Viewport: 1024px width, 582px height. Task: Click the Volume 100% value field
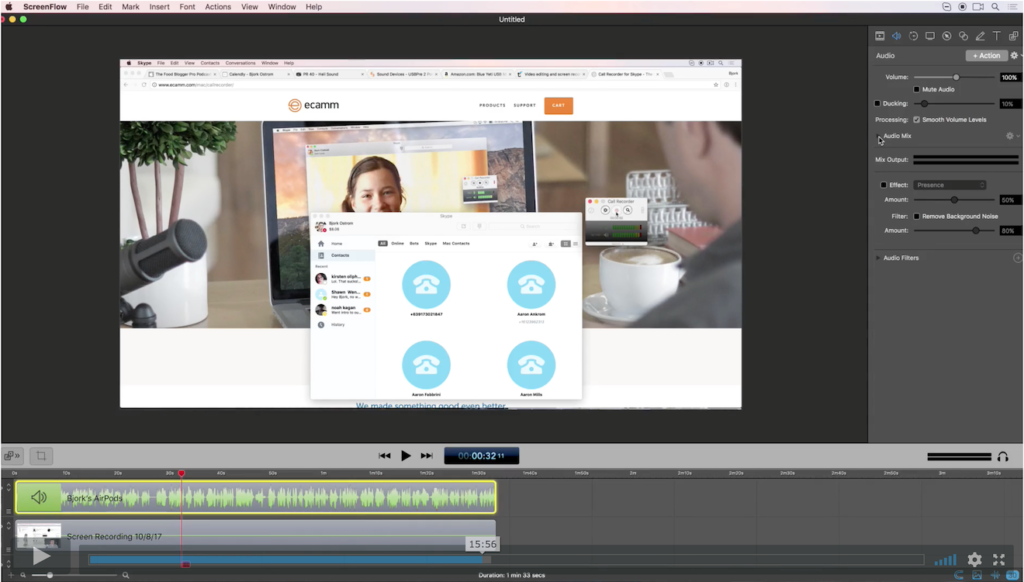pyautogui.click(x=1010, y=77)
